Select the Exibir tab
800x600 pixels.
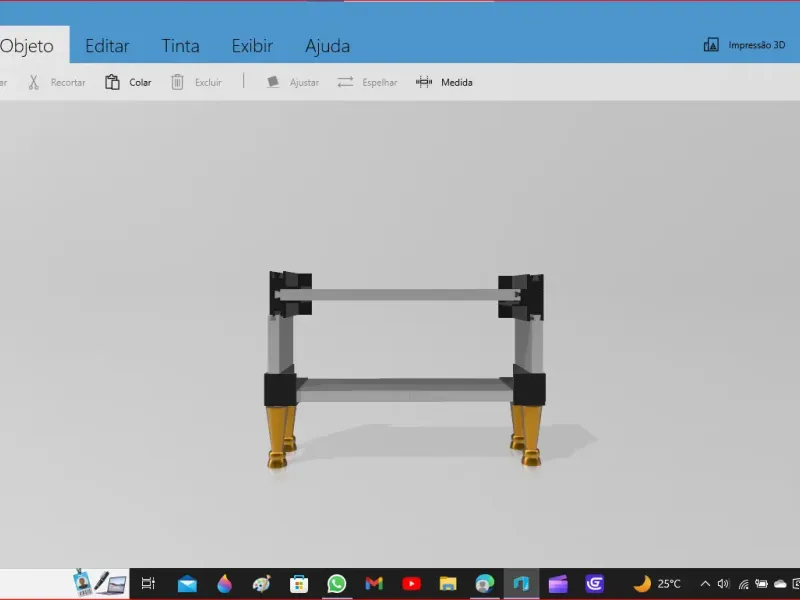click(x=252, y=46)
